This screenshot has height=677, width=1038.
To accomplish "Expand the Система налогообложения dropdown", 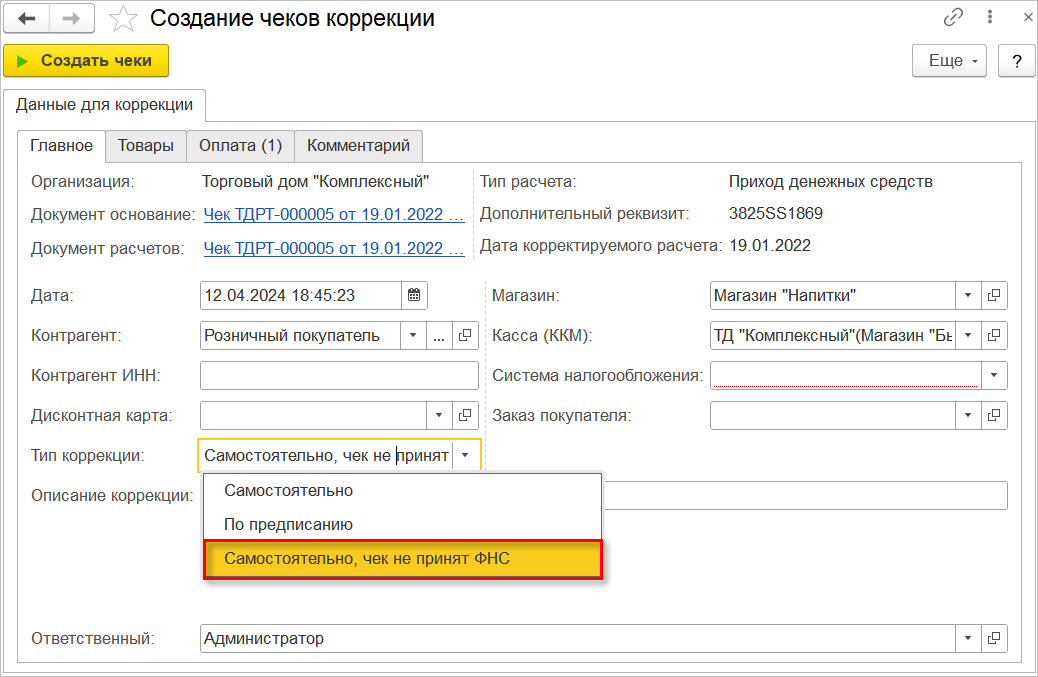I will pos(994,375).
